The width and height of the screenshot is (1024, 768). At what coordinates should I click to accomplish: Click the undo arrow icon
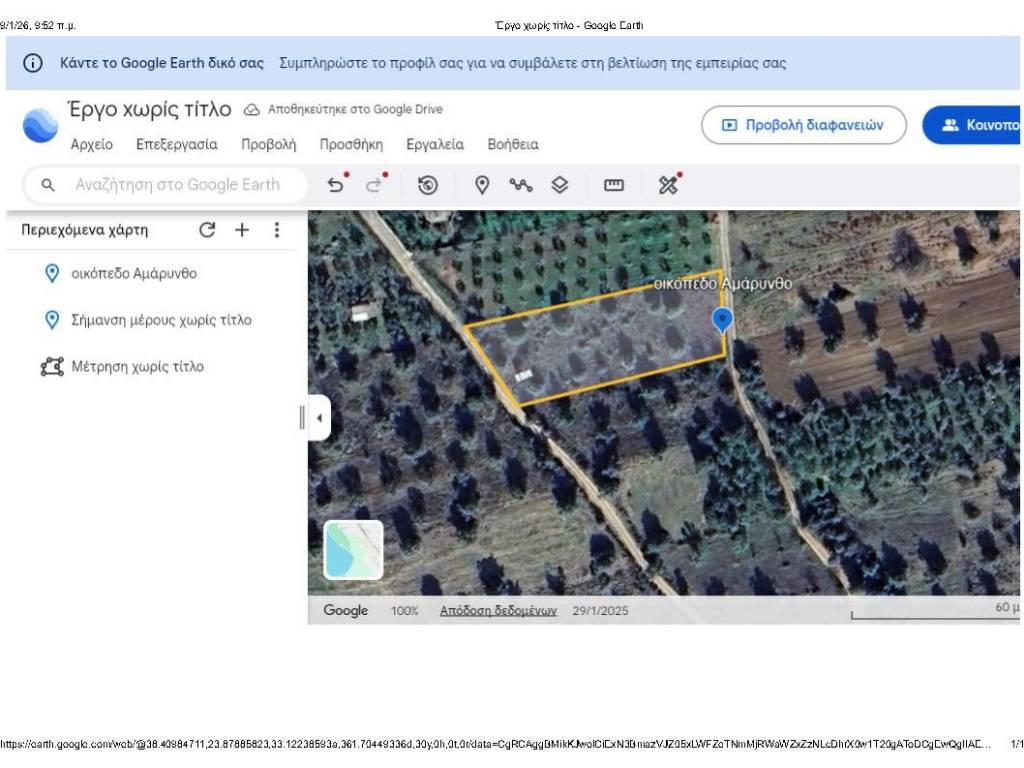336,185
